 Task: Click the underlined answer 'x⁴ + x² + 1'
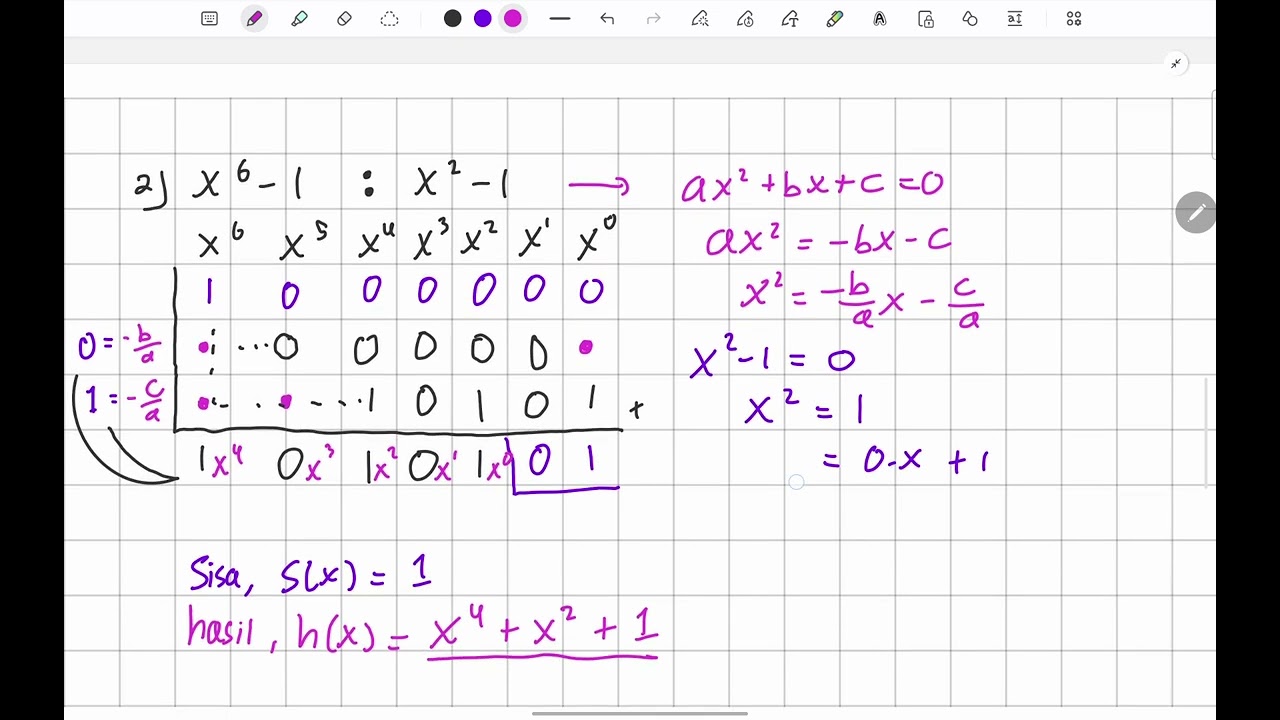coord(543,631)
